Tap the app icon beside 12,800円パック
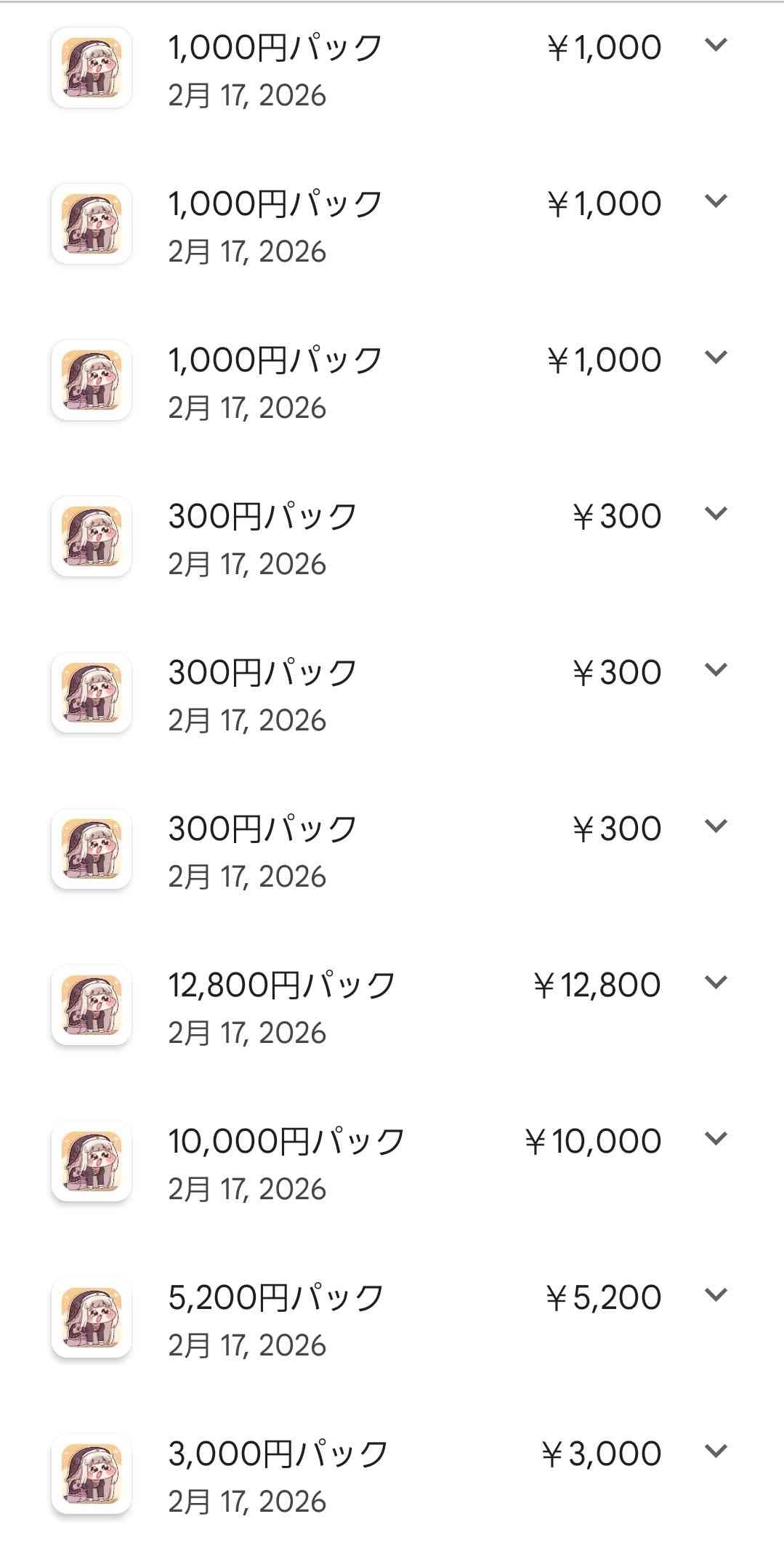This screenshot has width=784, height=1551. coord(92,1005)
